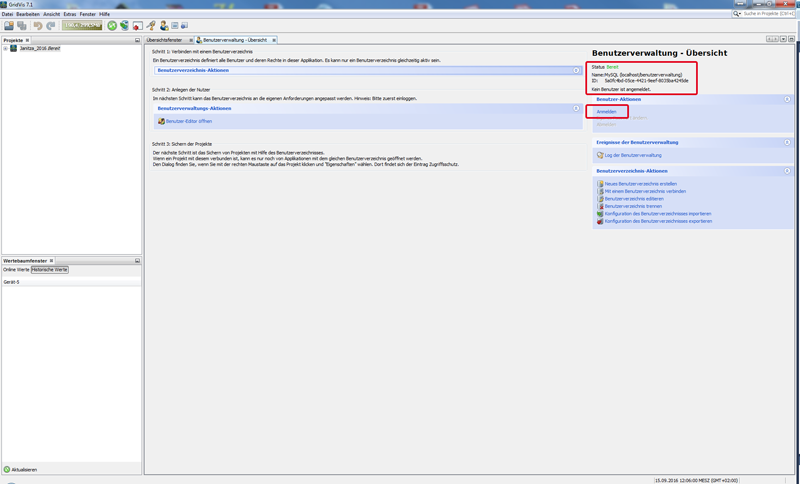Collapse the Benutzer-Aktionen section
This screenshot has width=800, height=484.
pos(787,99)
